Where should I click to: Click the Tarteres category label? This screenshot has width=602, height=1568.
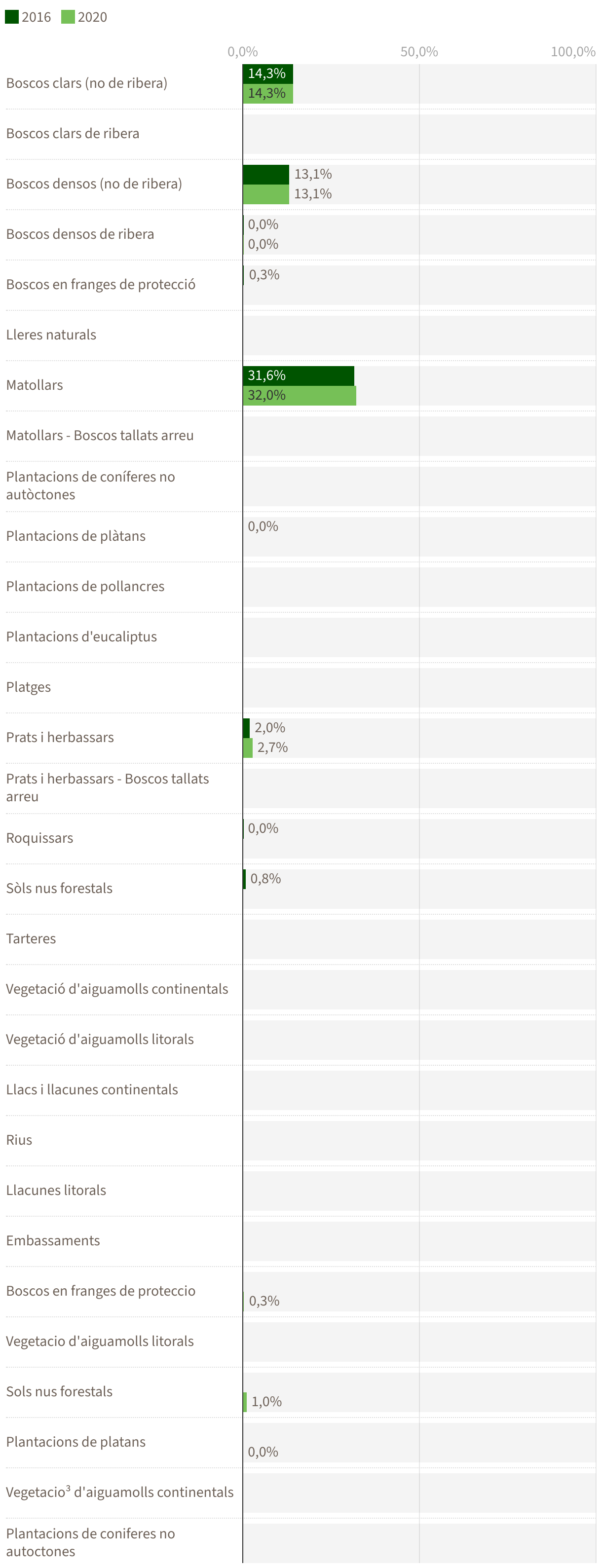point(31,938)
